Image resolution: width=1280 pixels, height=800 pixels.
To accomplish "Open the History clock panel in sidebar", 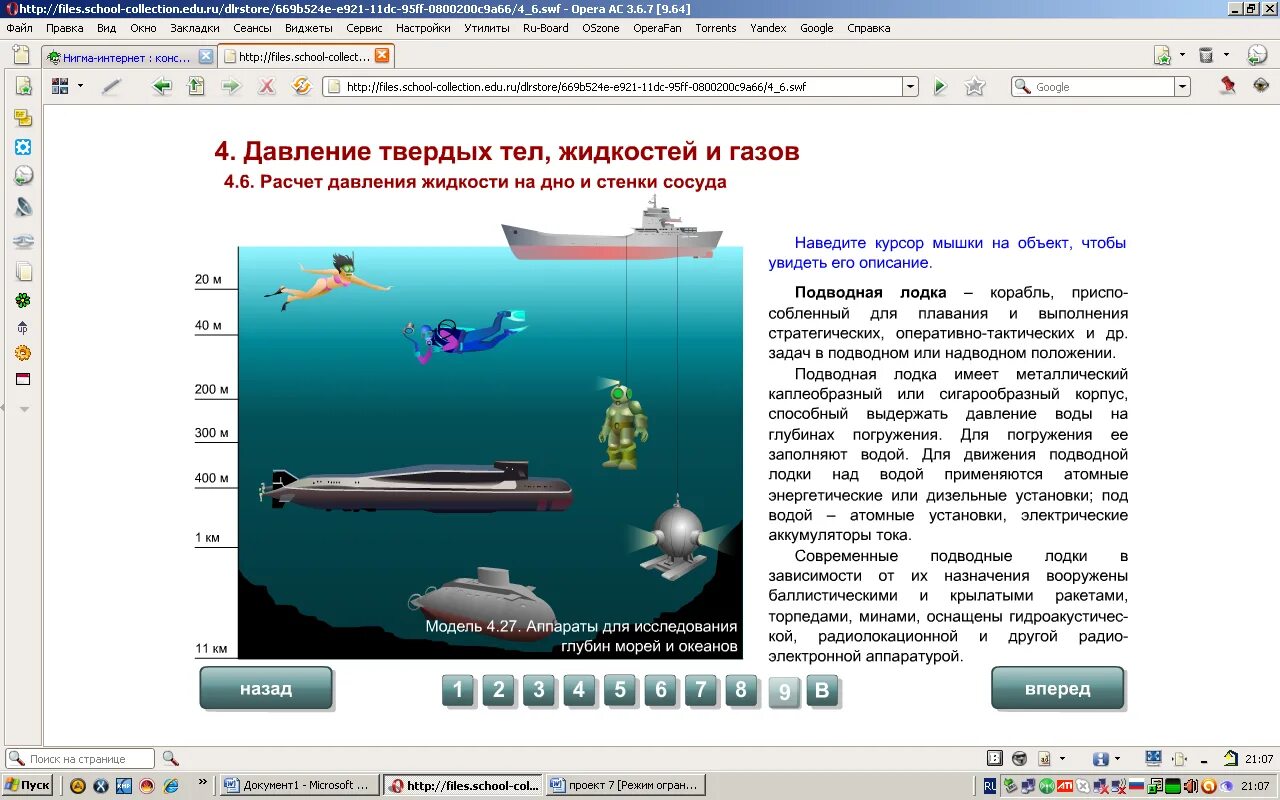I will tap(23, 176).
